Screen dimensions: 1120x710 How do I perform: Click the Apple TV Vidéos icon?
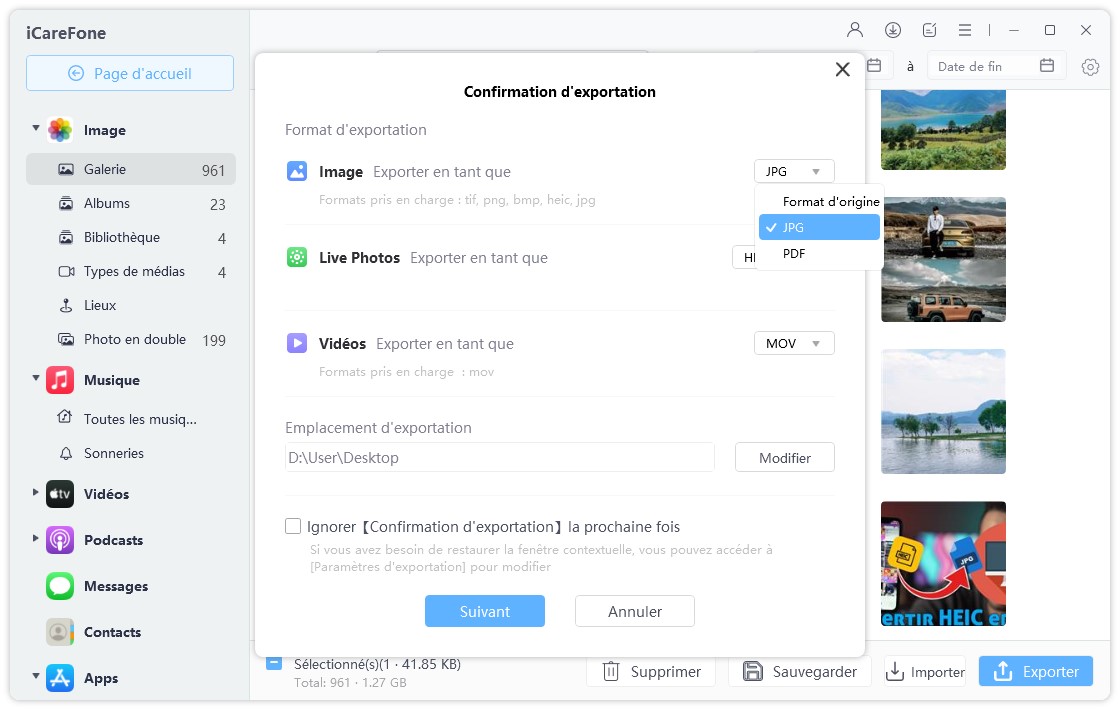point(60,494)
